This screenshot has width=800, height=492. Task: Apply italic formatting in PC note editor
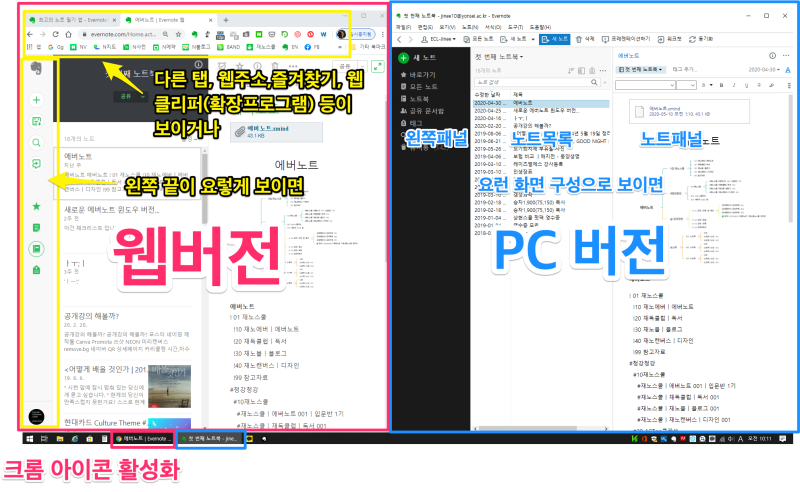pos(734,85)
